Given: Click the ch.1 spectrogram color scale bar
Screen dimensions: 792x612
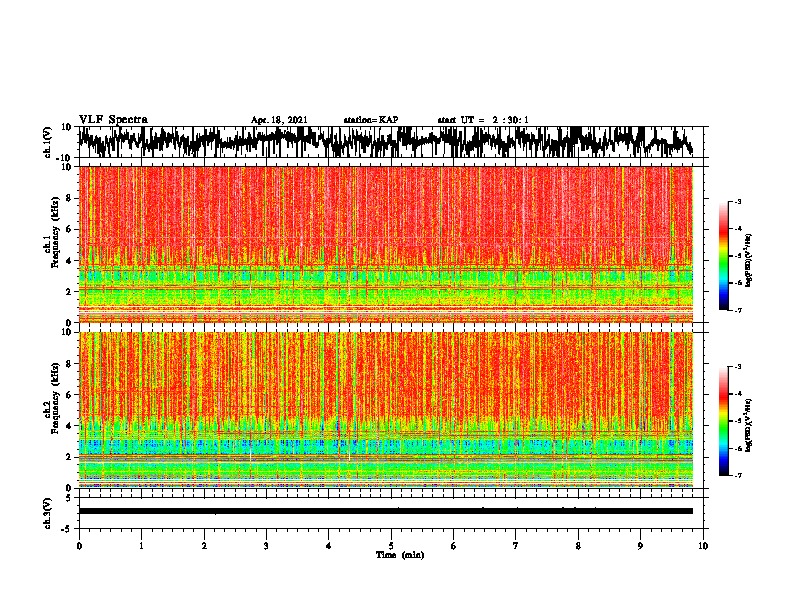Looking at the screenshot, I should click(723, 256).
